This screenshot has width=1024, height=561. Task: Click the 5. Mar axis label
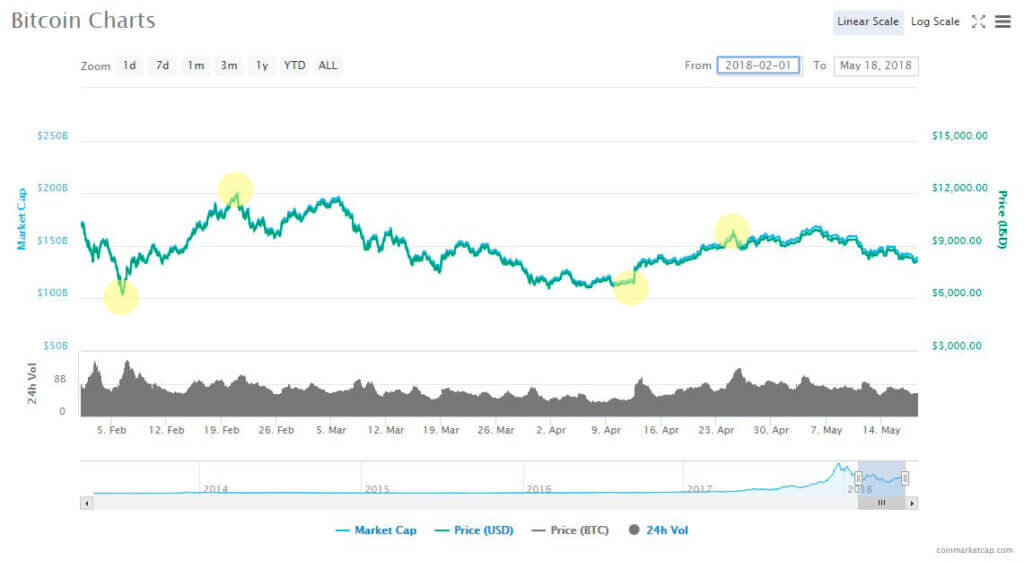(x=331, y=430)
